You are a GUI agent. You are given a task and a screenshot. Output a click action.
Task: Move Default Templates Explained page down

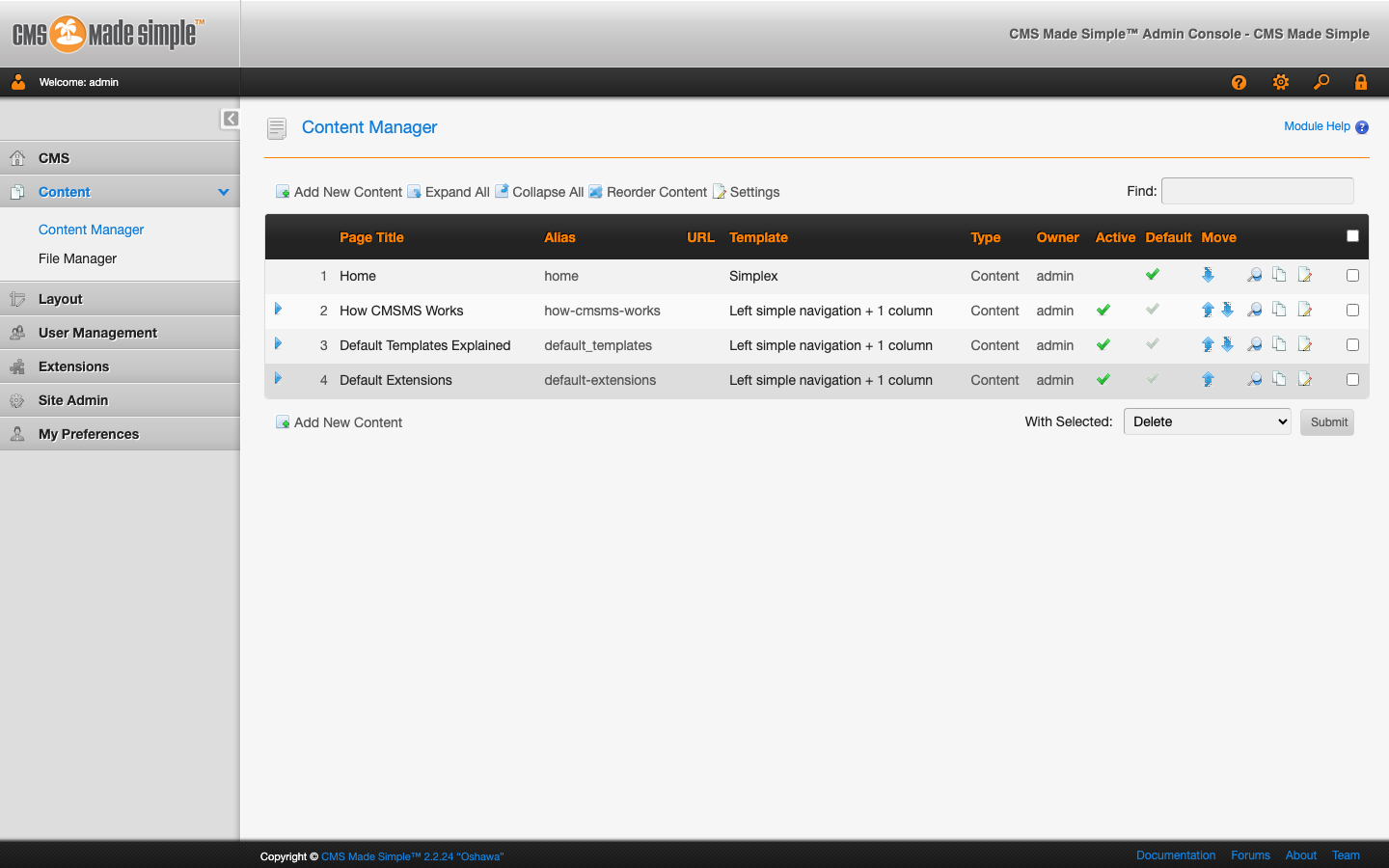pyautogui.click(x=1227, y=345)
